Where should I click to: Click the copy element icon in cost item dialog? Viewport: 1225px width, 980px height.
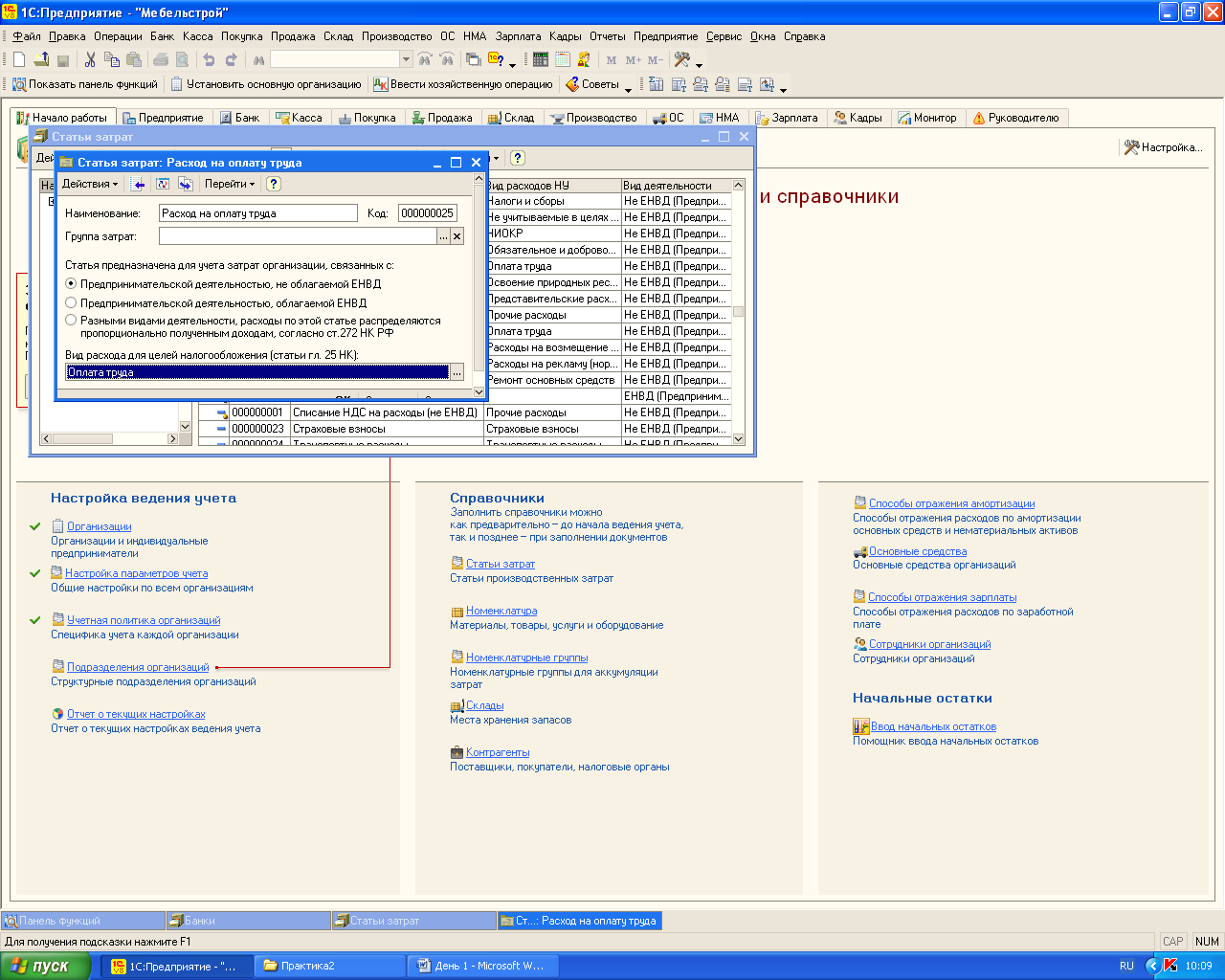tap(185, 184)
